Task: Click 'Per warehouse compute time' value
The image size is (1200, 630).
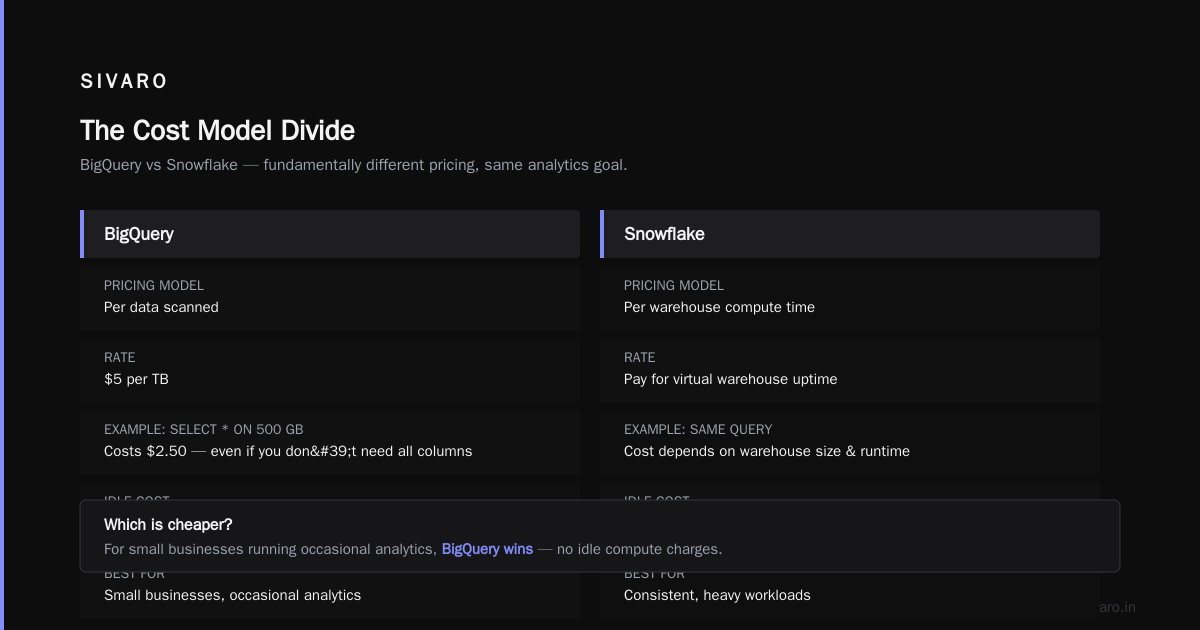Action: point(719,307)
